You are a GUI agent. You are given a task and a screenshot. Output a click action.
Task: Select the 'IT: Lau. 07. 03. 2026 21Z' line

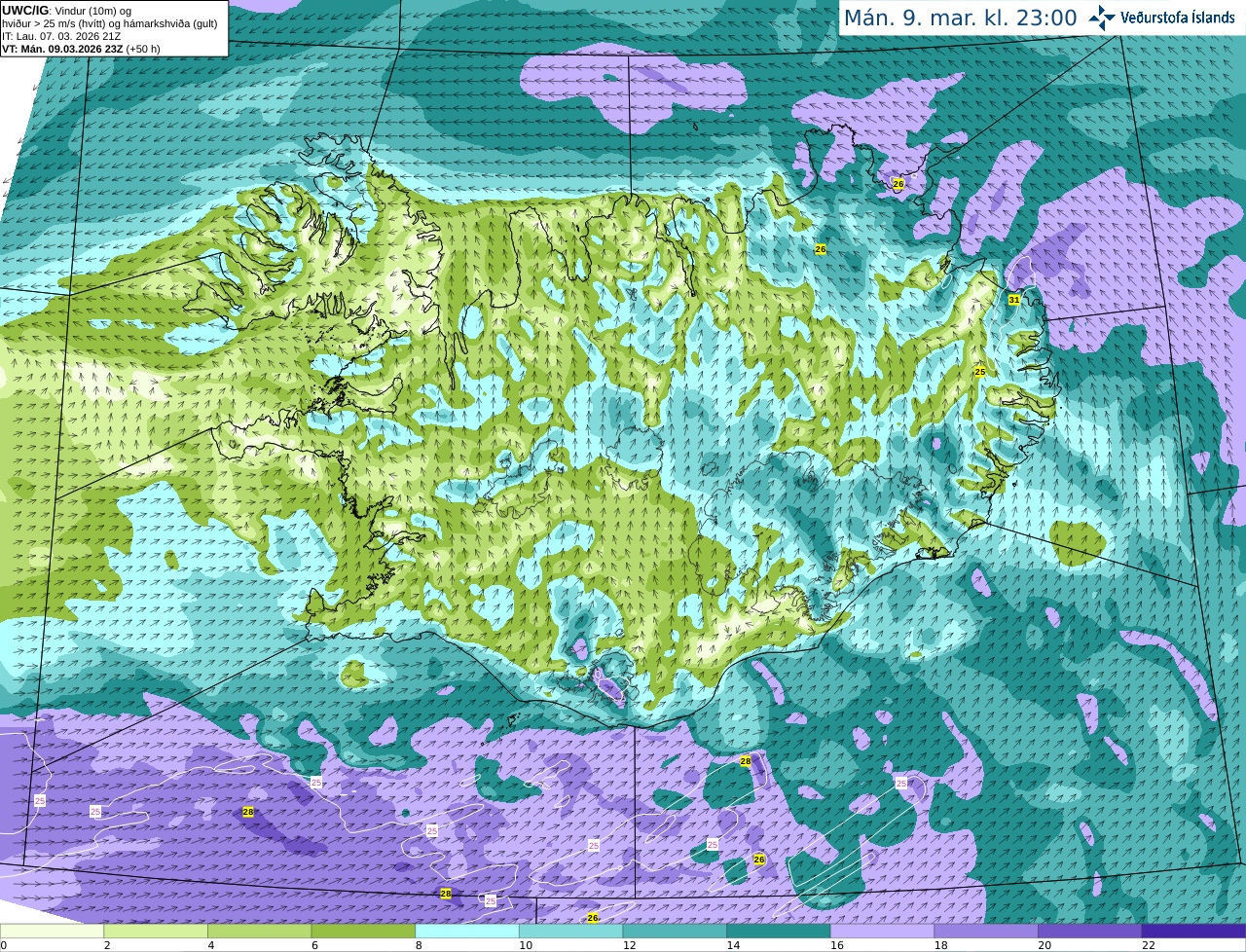[61, 36]
